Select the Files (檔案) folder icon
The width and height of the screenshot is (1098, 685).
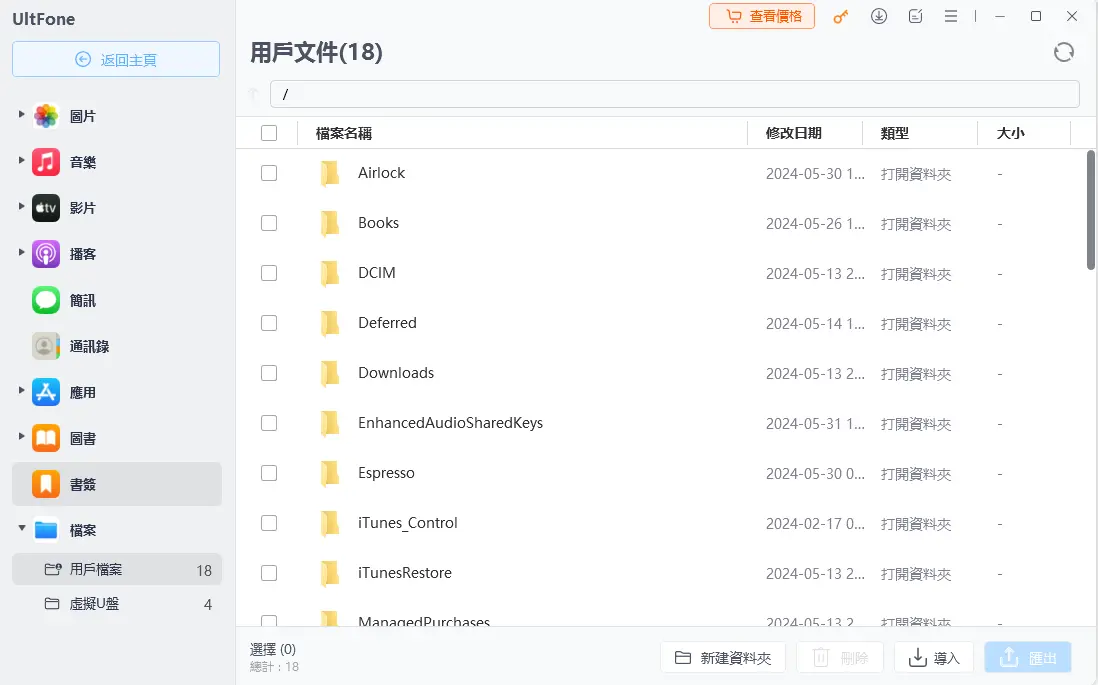coord(46,530)
